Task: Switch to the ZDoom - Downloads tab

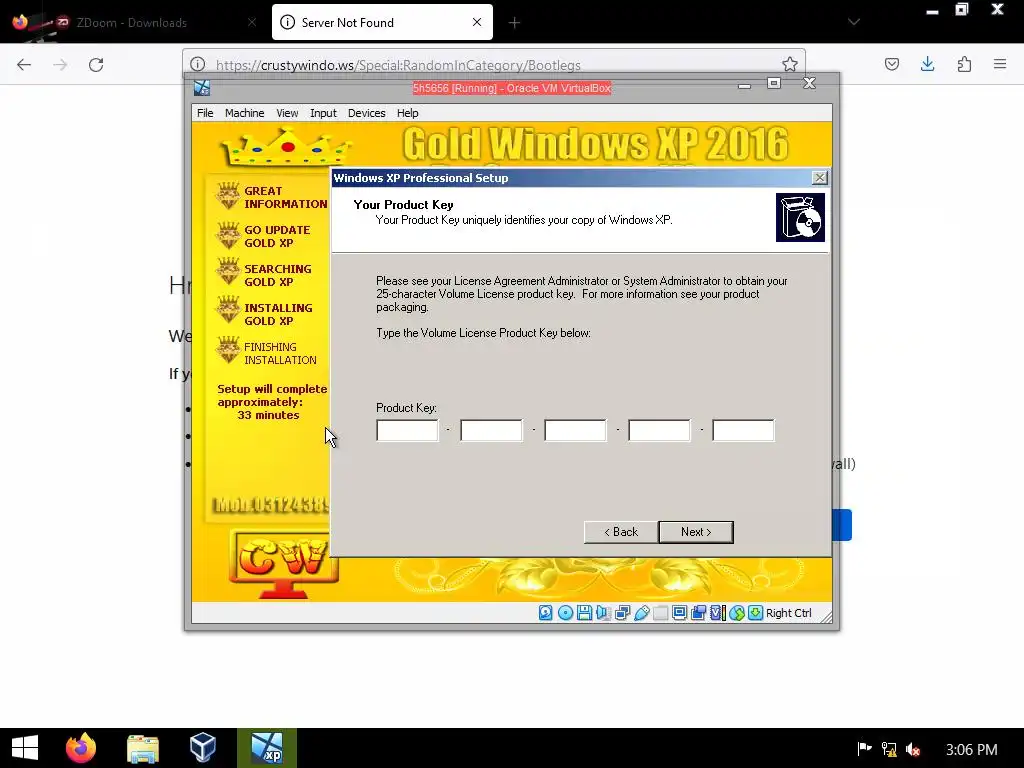Action: coord(131,23)
